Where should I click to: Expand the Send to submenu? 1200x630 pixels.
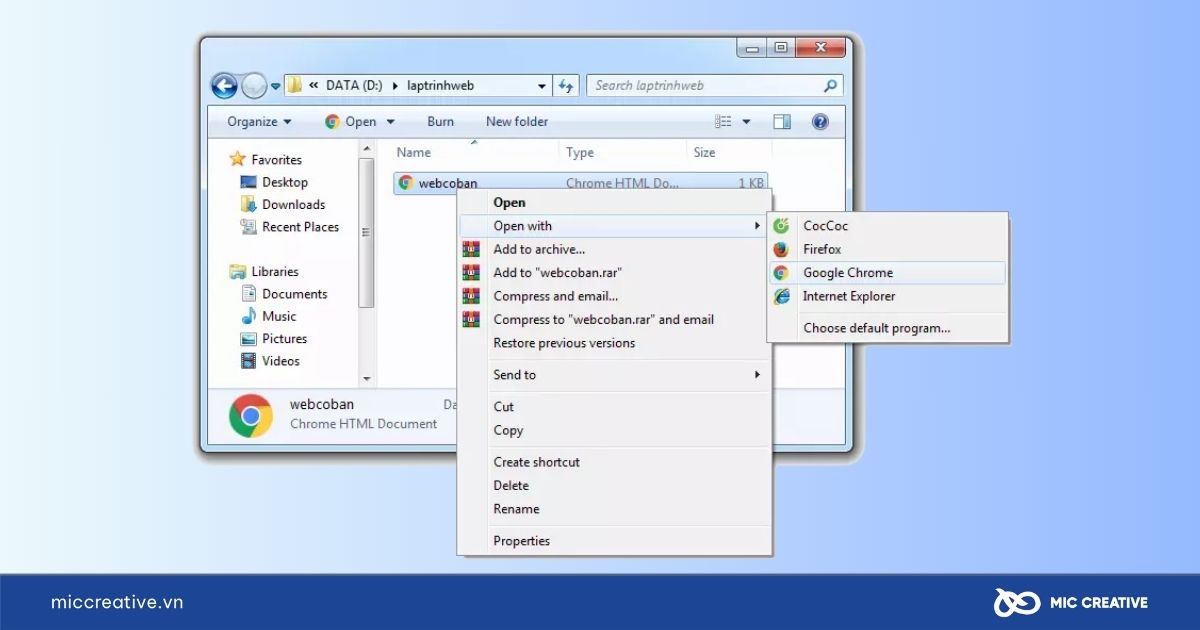[x=614, y=375]
